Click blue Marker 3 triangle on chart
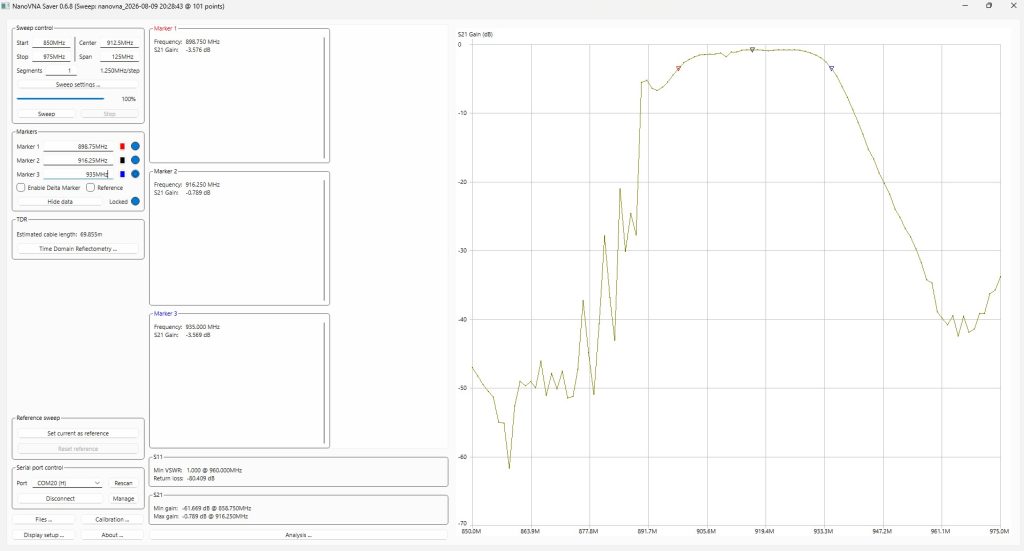 point(831,68)
